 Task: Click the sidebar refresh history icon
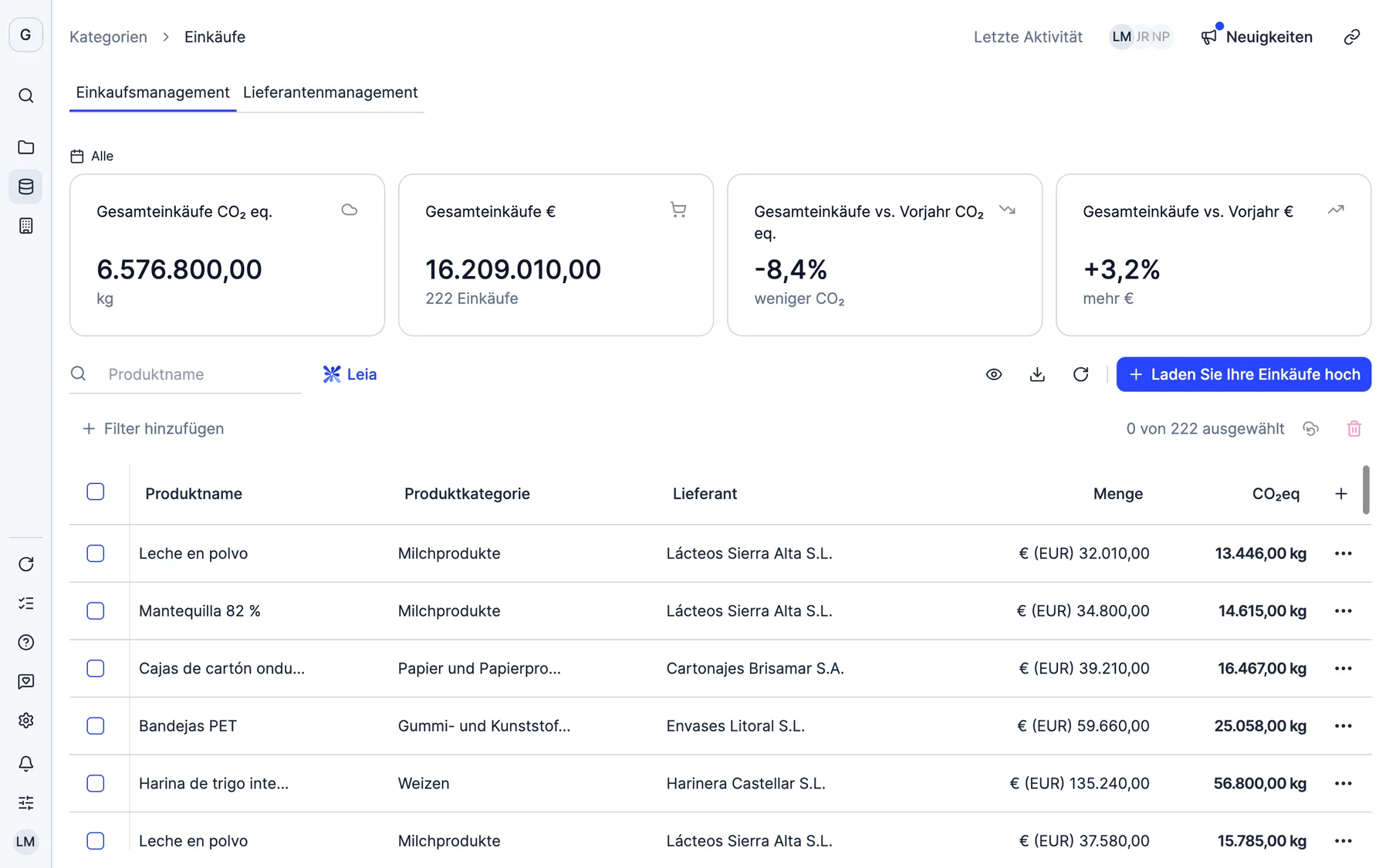coord(25,564)
